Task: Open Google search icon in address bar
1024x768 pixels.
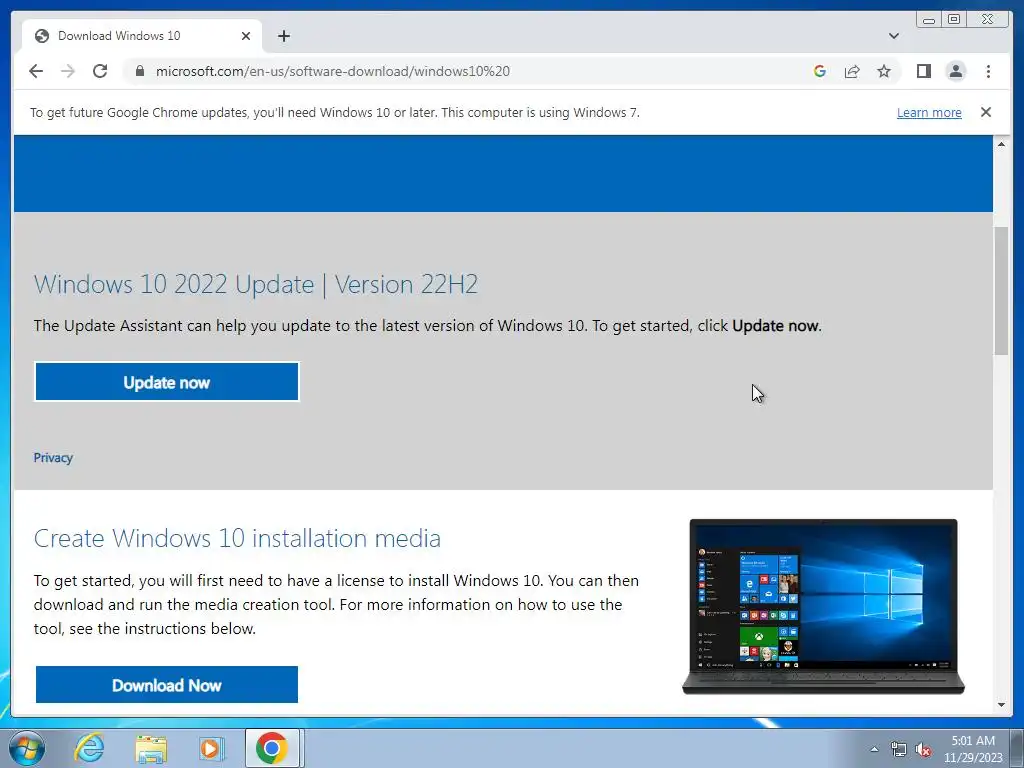Action: 820,71
